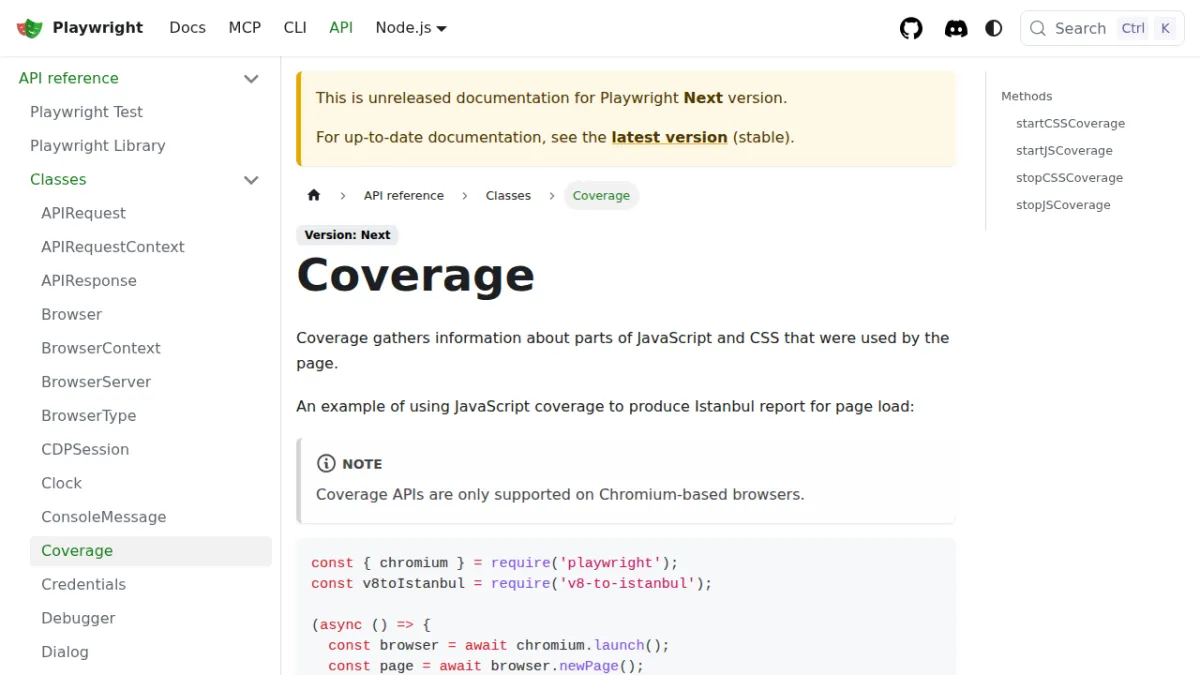The image size is (1200, 675).
Task: Select Coverage in the sidebar
Action: [x=151, y=551]
